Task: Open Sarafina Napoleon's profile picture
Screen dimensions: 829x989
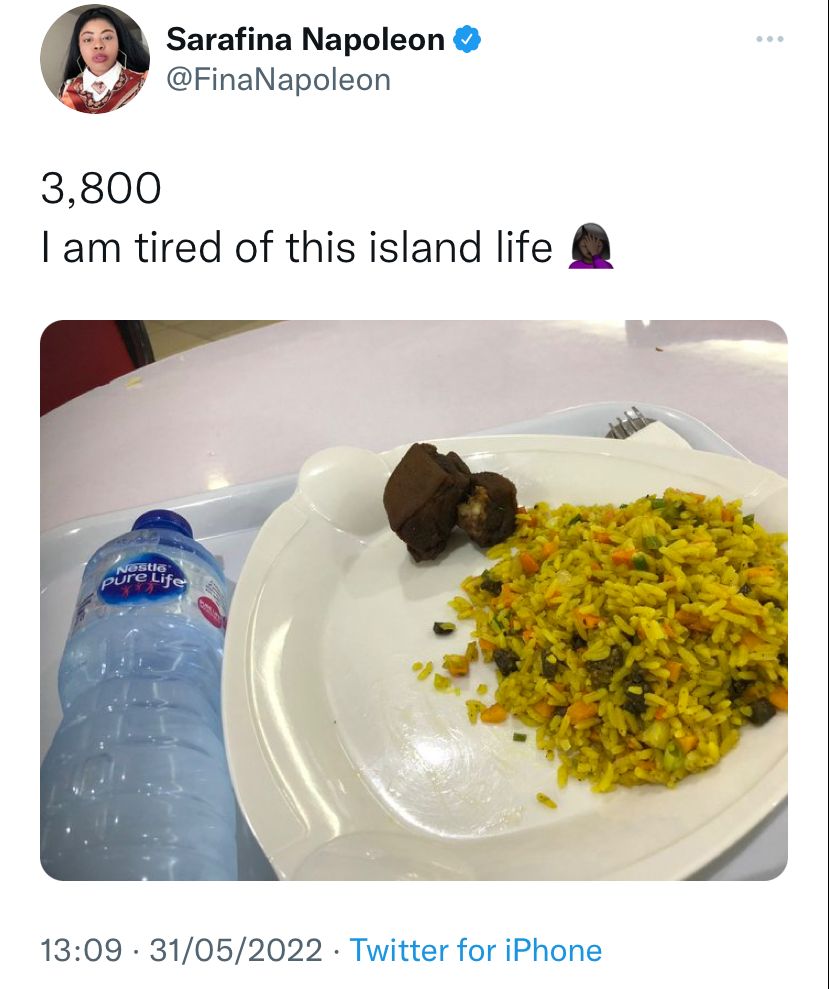Action: pyautogui.click(x=95, y=59)
